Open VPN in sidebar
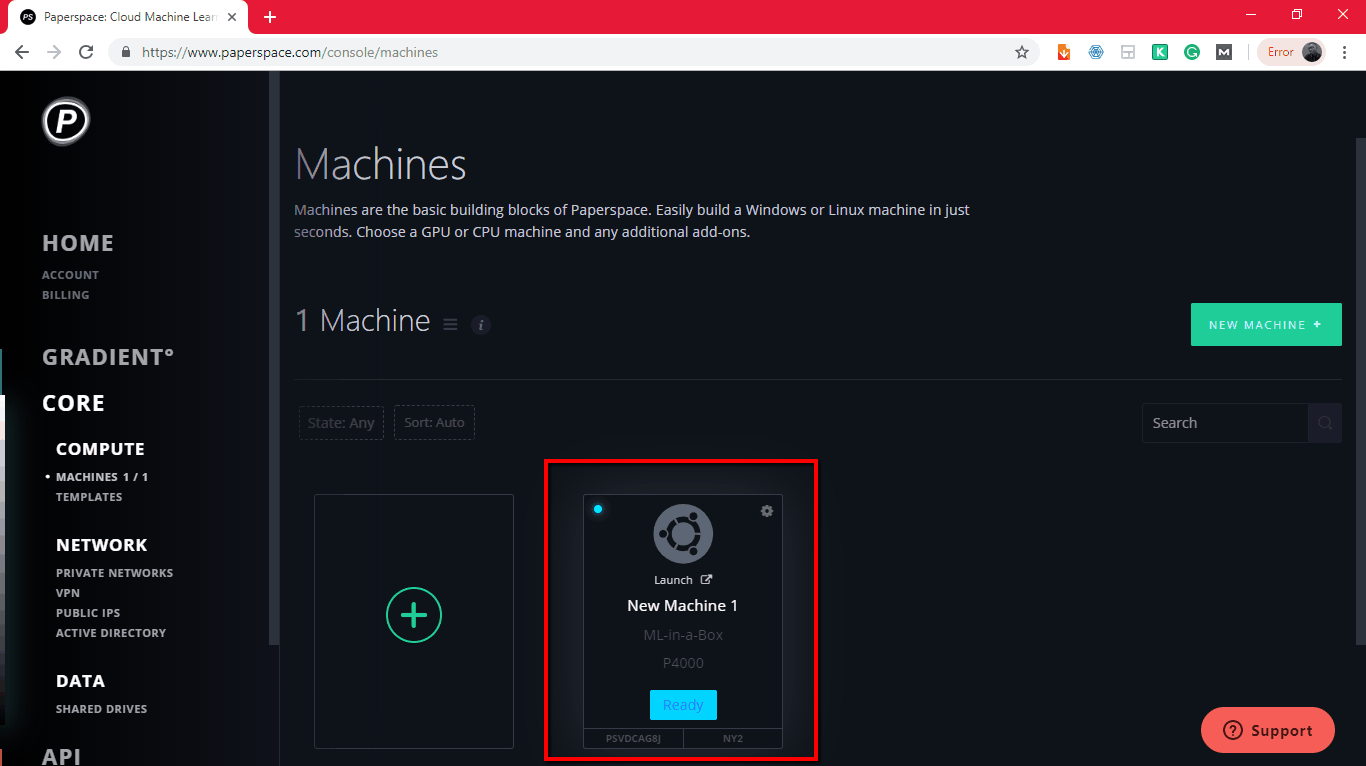The image size is (1366, 766). tap(68, 593)
